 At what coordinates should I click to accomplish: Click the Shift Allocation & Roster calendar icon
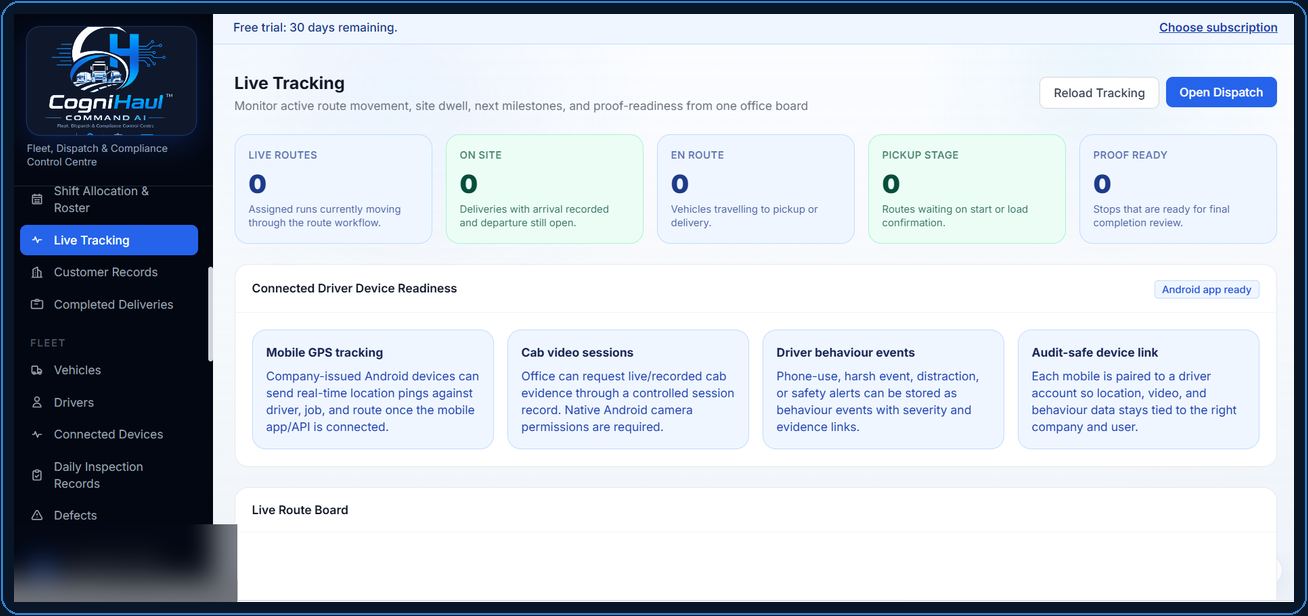37,199
